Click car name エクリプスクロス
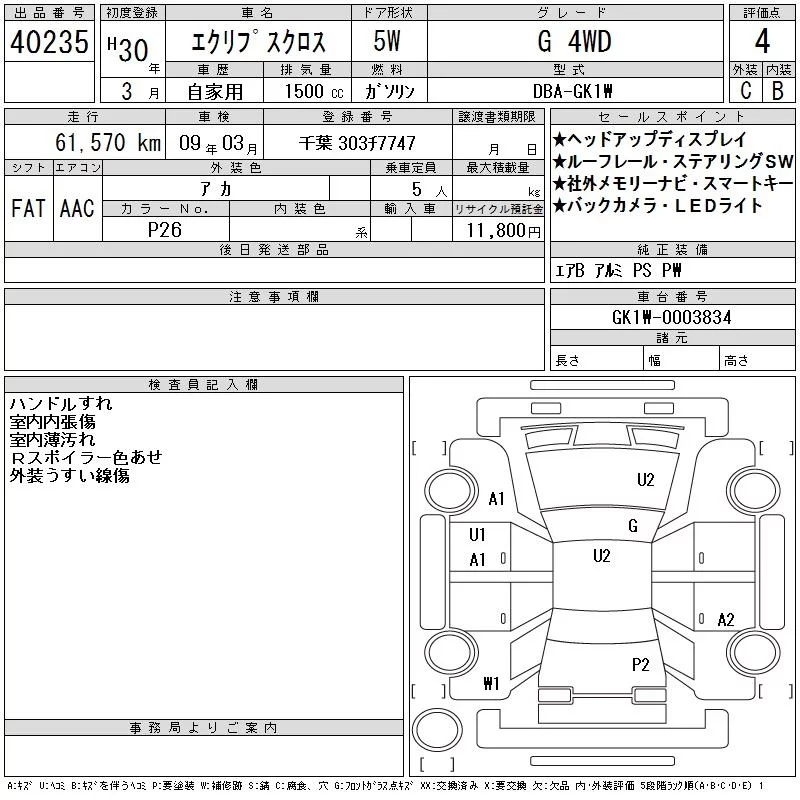The height and width of the screenshot is (800, 800). tap(258, 41)
